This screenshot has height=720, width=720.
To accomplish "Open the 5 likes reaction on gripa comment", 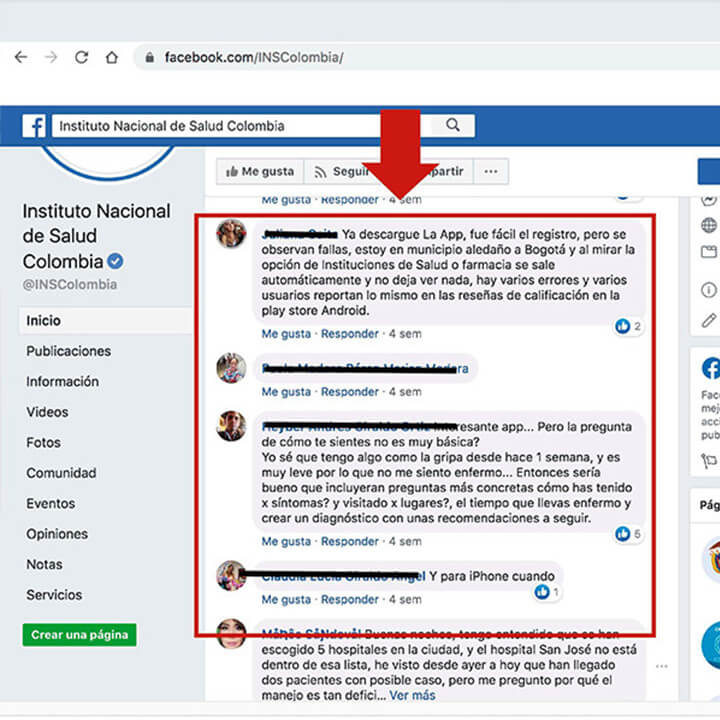I will coord(628,534).
